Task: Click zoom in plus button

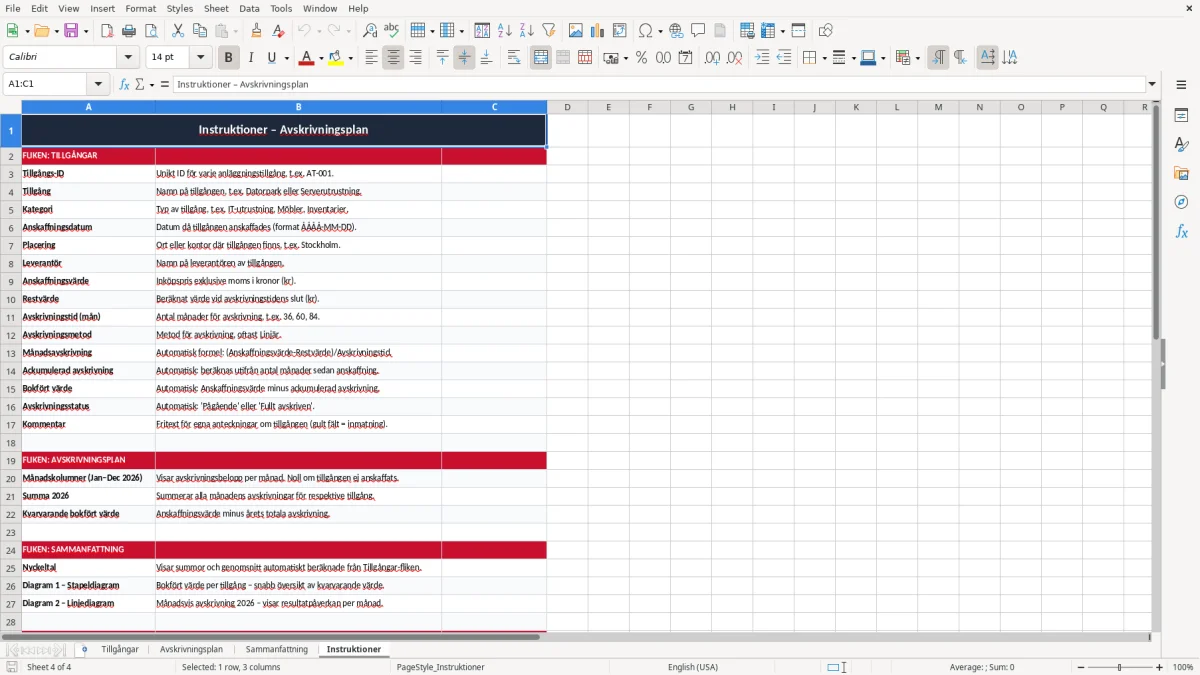Action: [x=1160, y=667]
